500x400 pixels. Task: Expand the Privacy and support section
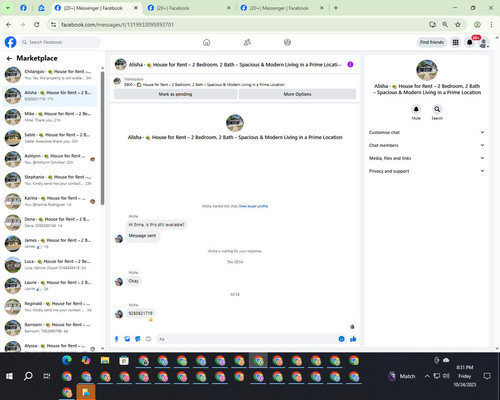click(426, 171)
